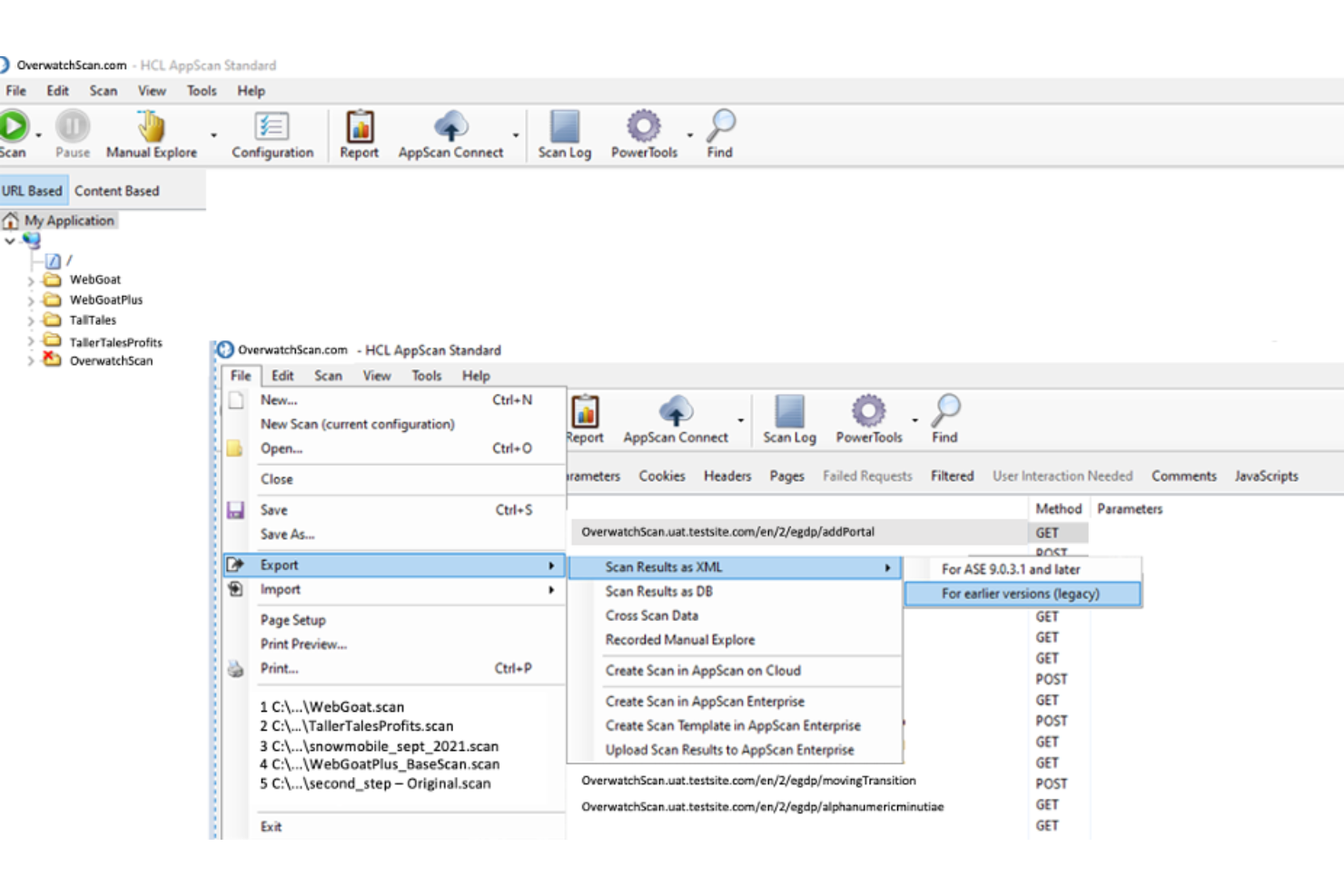Open Scan Log icon in back window

[564, 125]
